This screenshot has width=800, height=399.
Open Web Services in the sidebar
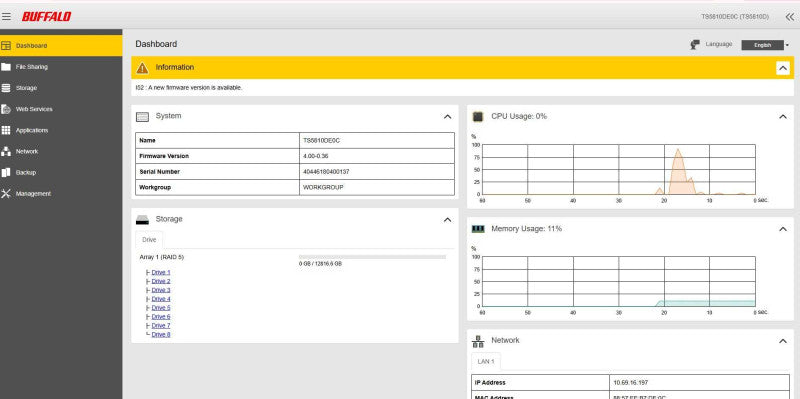(61, 109)
